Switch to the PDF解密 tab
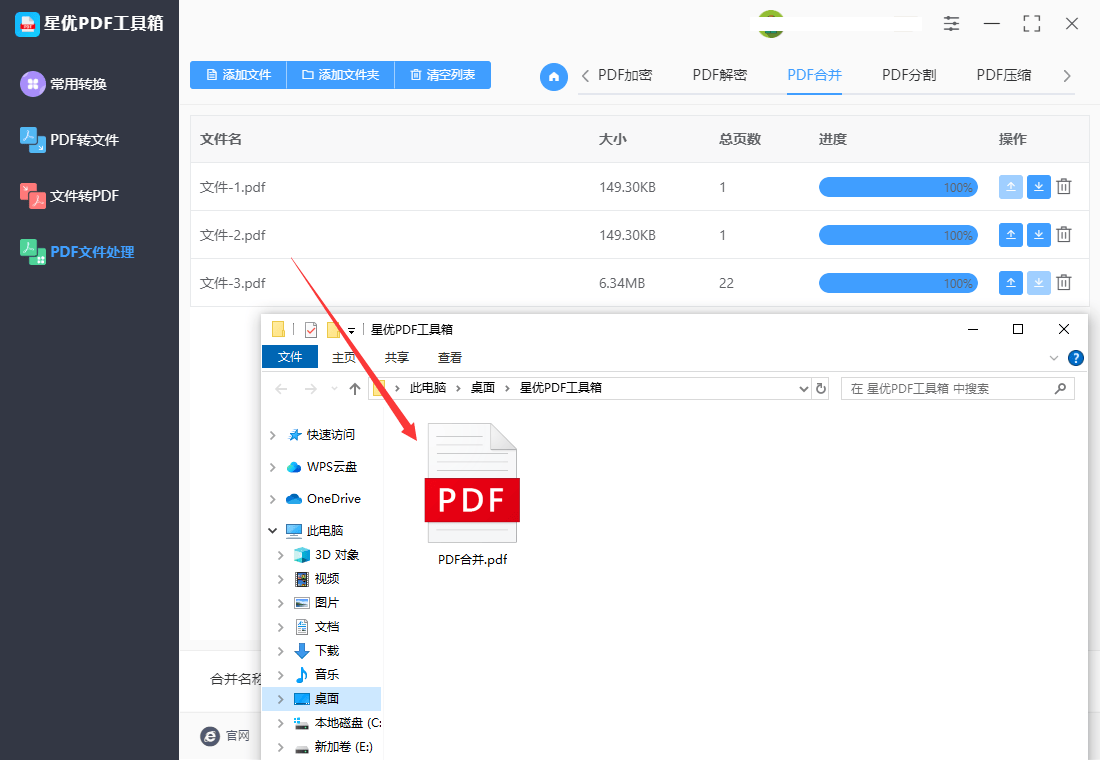Viewport: 1100px width, 760px height. 720,75
